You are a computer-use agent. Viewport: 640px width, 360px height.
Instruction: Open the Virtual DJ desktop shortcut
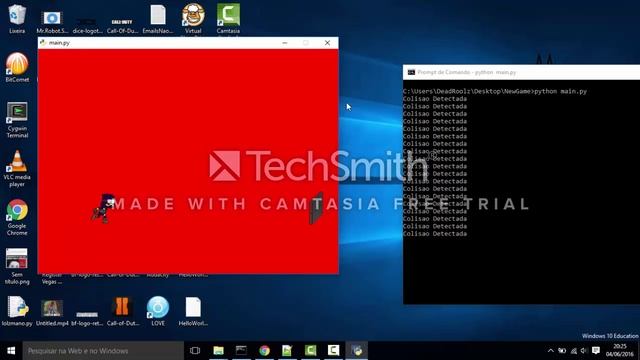coord(193,18)
